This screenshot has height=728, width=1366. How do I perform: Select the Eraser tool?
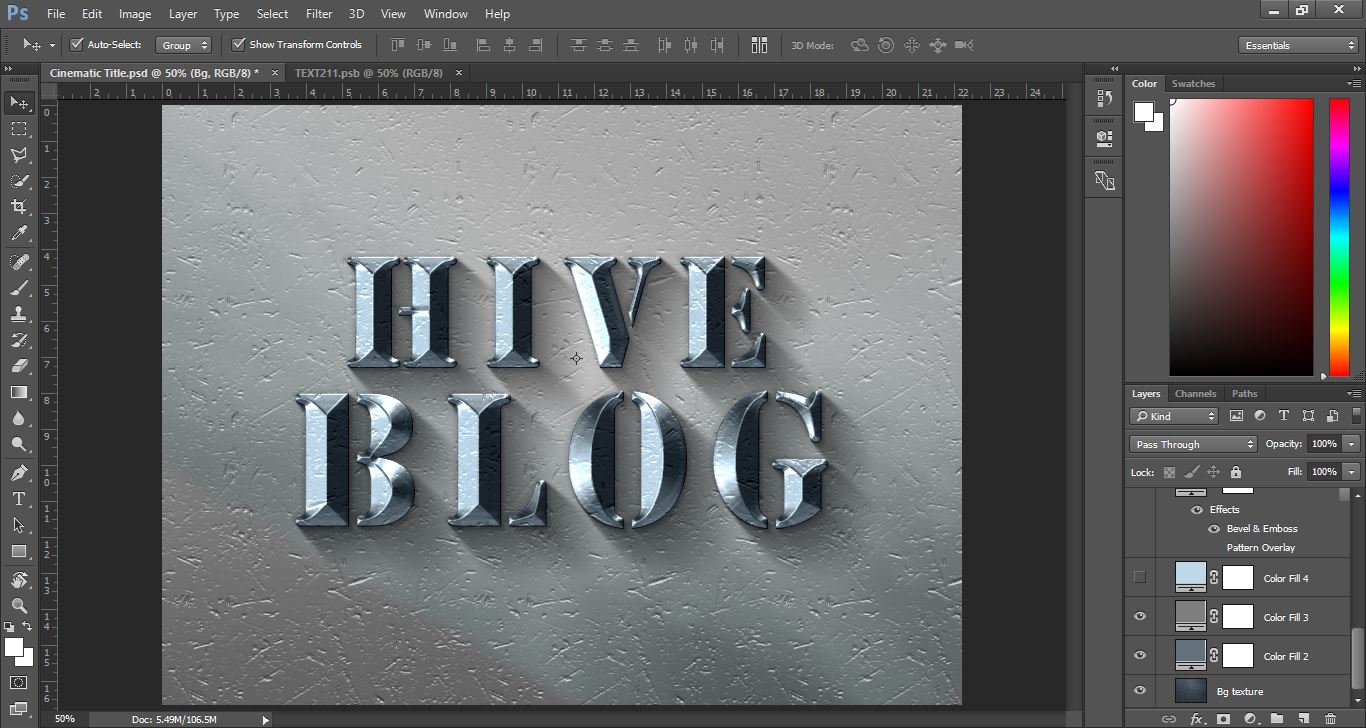19,366
